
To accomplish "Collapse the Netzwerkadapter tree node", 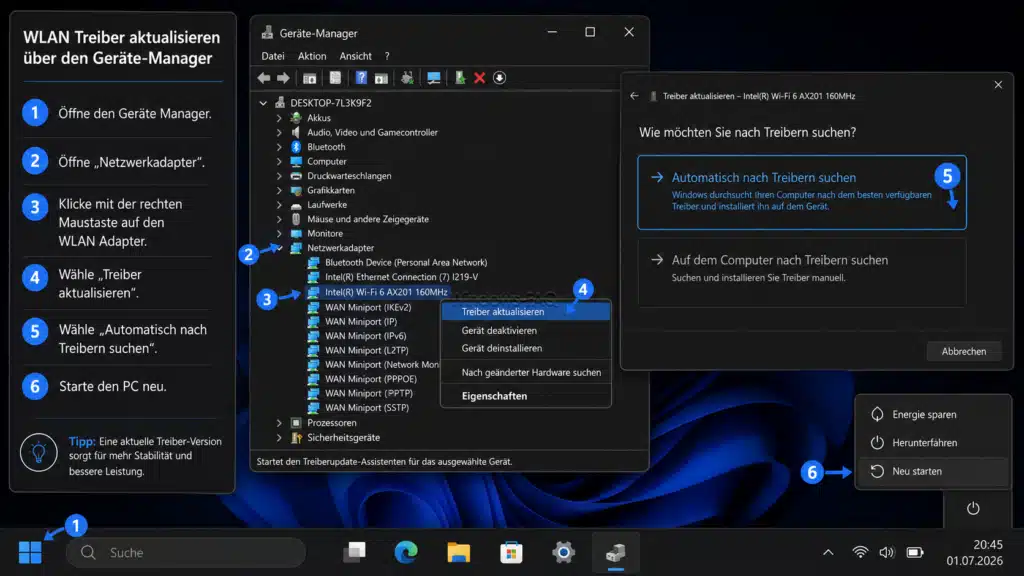I will pos(279,248).
